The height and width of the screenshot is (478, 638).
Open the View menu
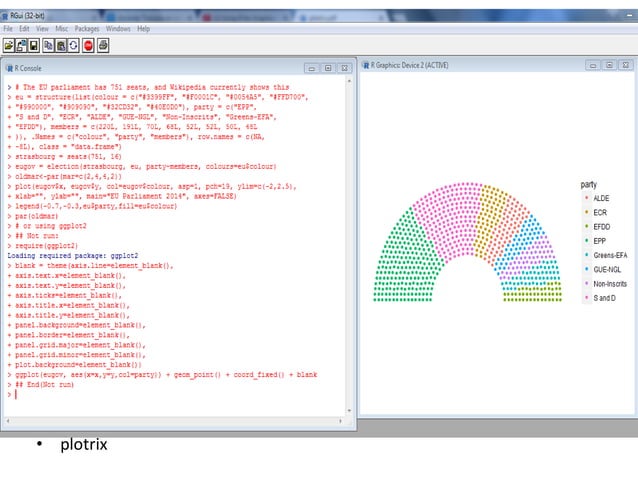pos(42,29)
